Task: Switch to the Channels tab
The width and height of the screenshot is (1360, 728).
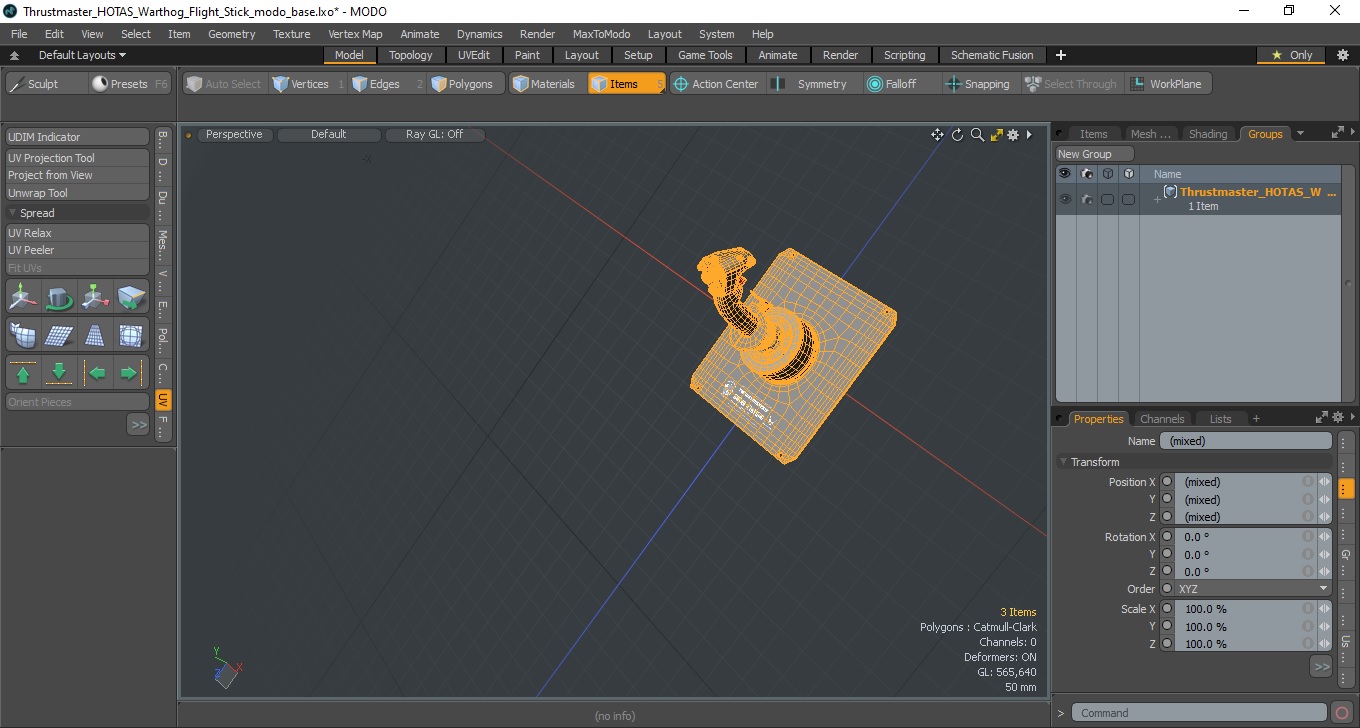Action: (1162, 419)
